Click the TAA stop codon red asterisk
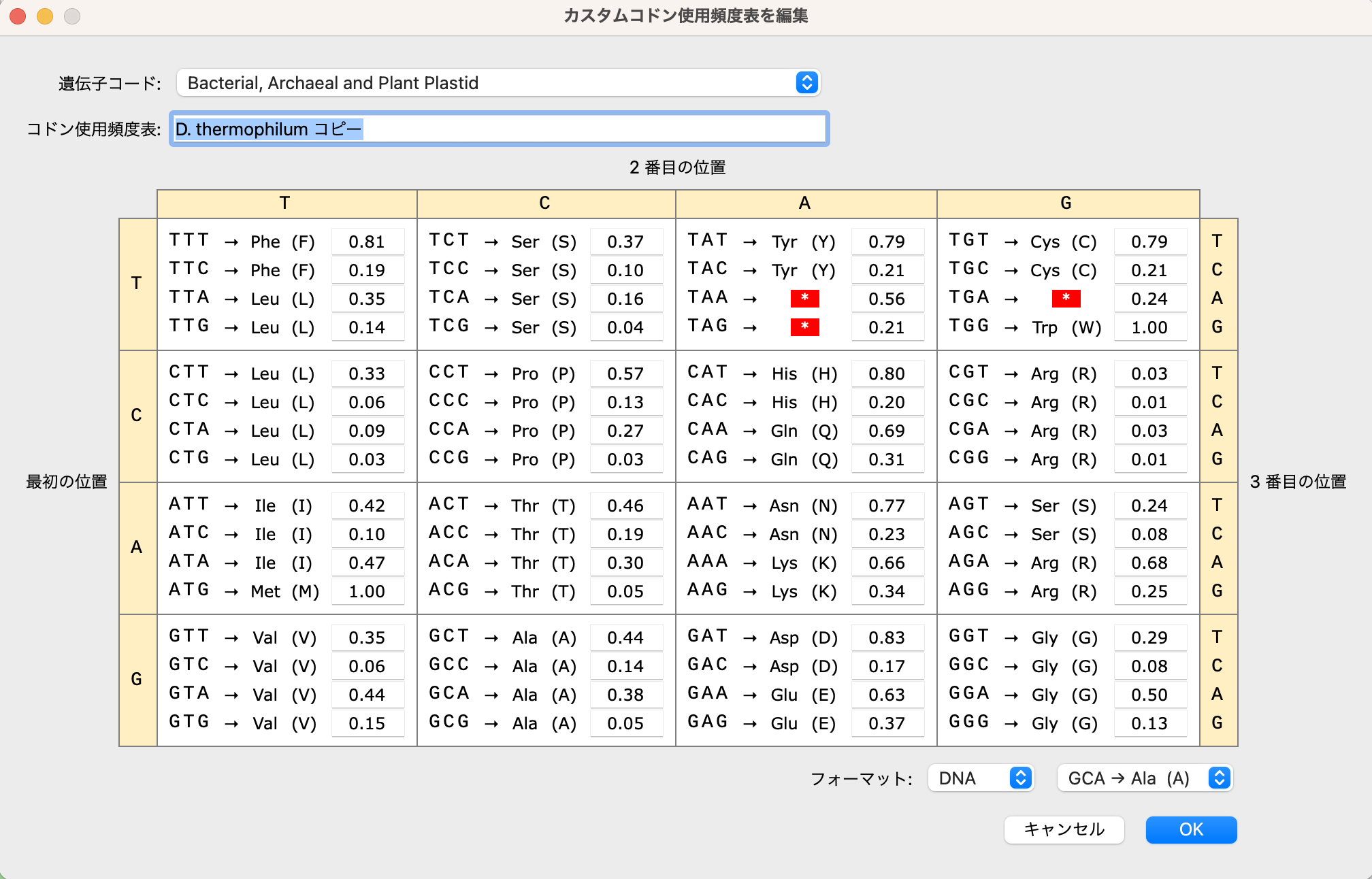The image size is (1372, 879). tap(805, 298)
